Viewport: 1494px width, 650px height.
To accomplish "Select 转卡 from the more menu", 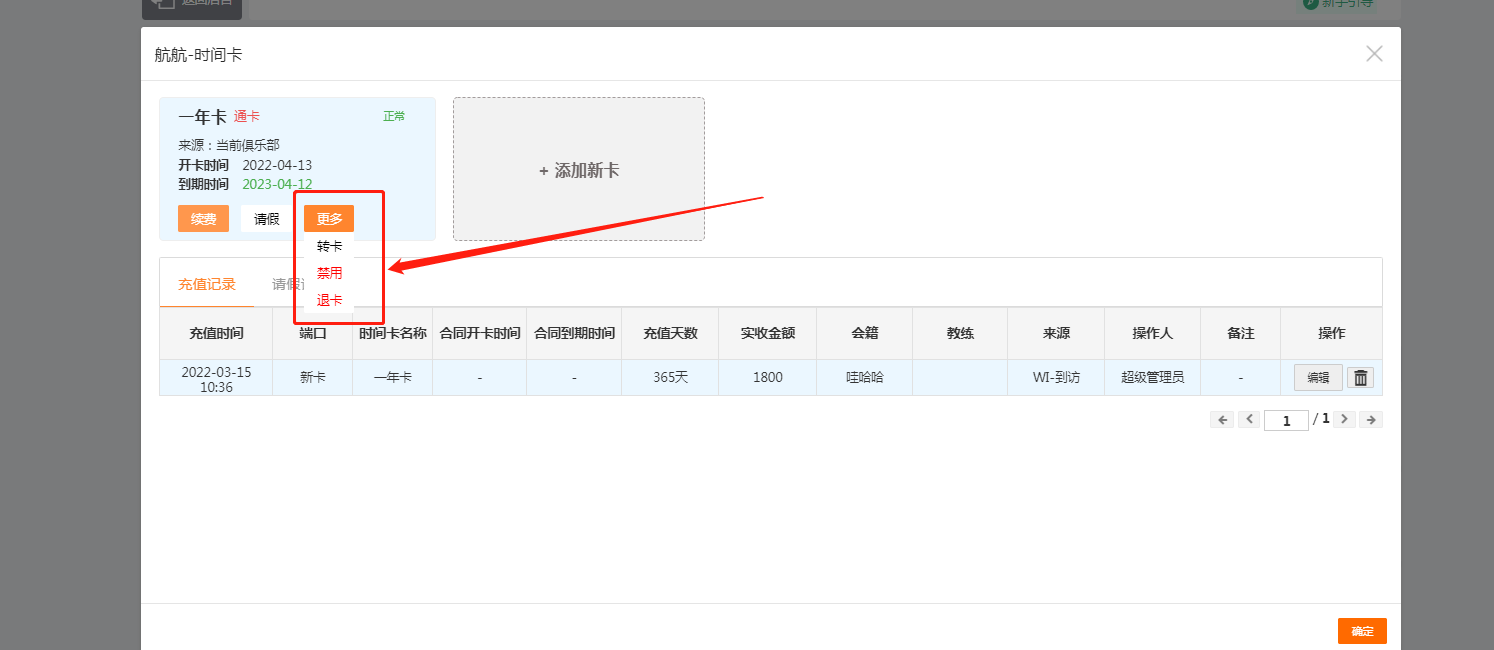I will (x=329, y=246).
